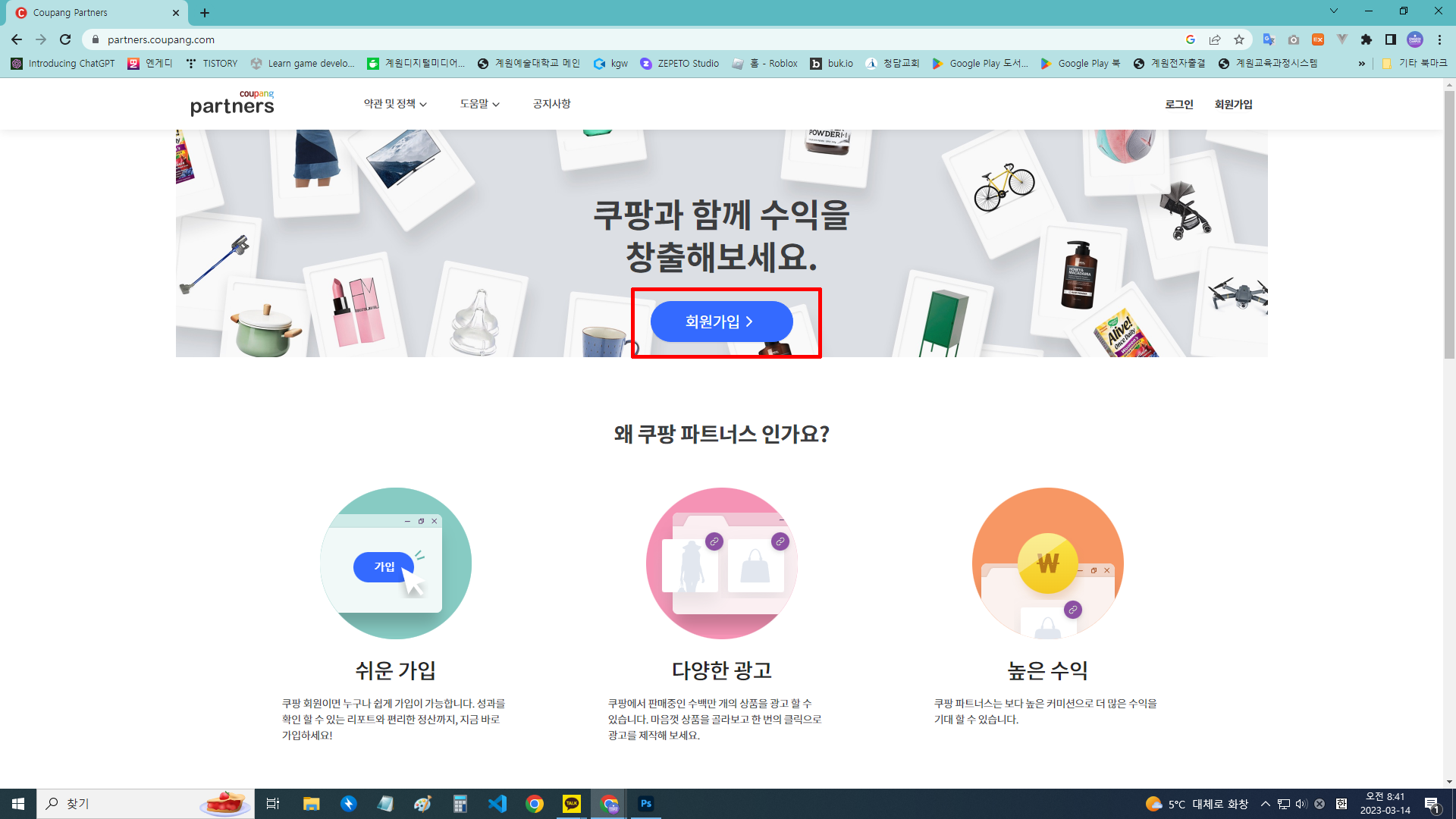
Task: Open the Google Translate extension
Action: [x=1269, y=39]
